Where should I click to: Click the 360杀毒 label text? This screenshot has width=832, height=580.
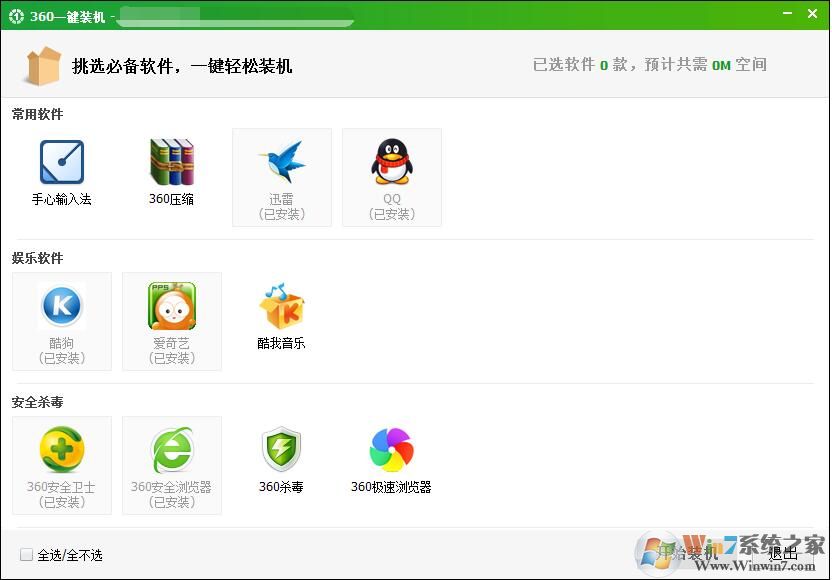click(x=281, y=487)
